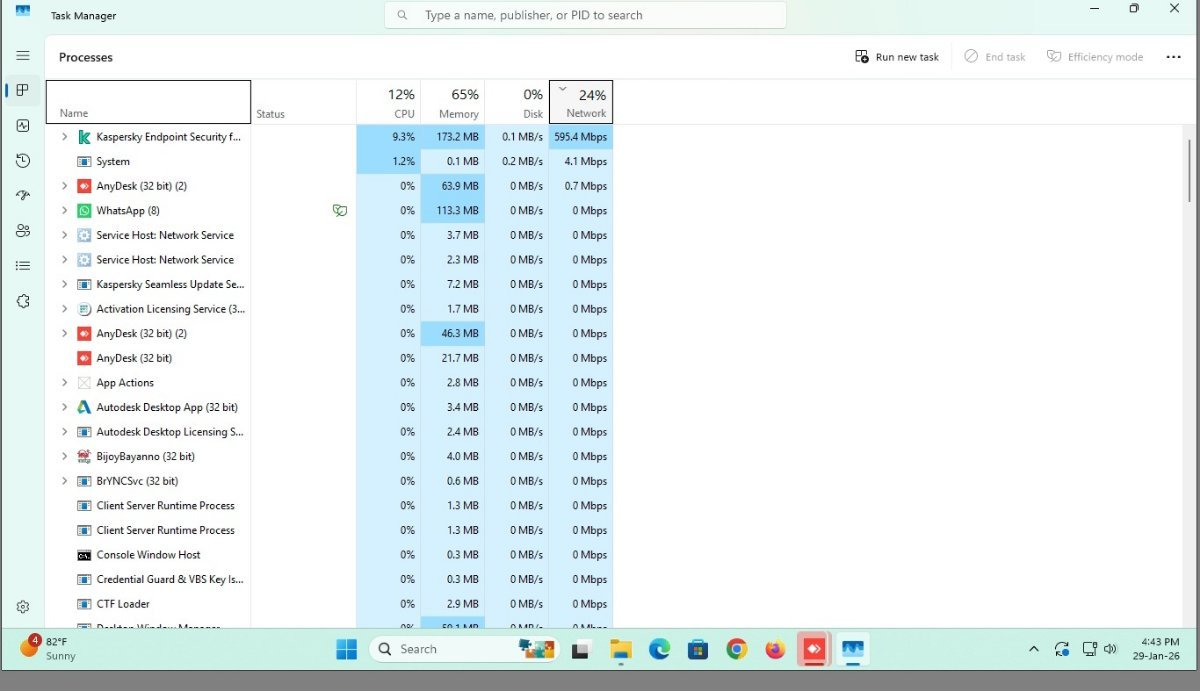Launch Google Chrome from taskbar
1200x691 pixels.
(737, 649)
